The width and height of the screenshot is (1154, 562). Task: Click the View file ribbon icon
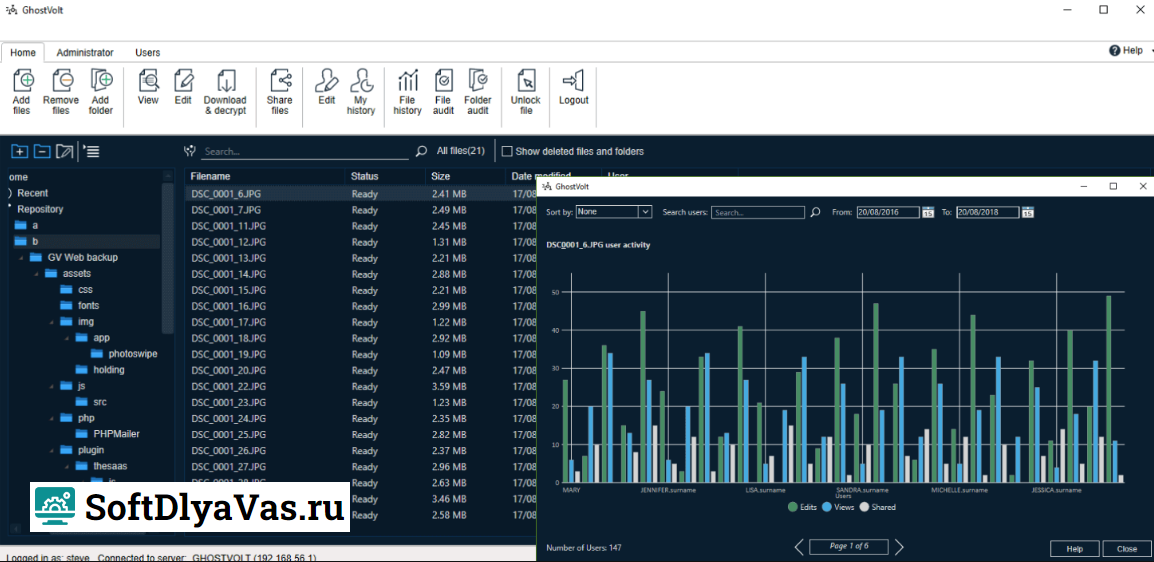tap(149, 80)
